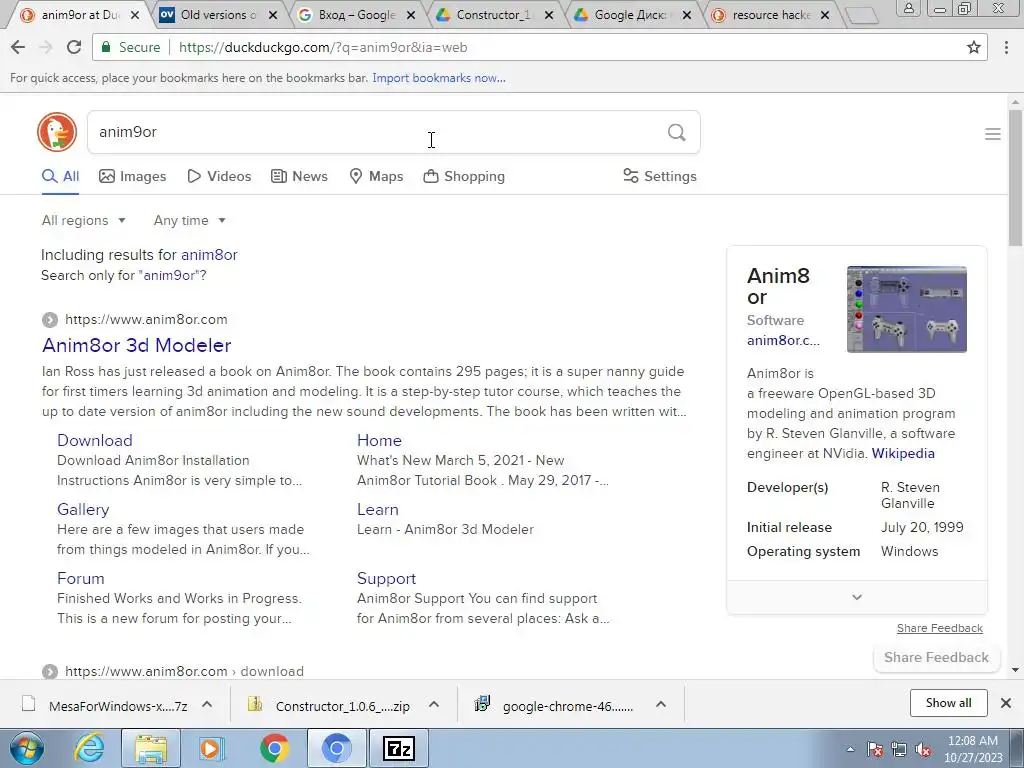Close the Constructor_1 Google Drive tab
Viewport: 1024px width, 768px height.
549,15
